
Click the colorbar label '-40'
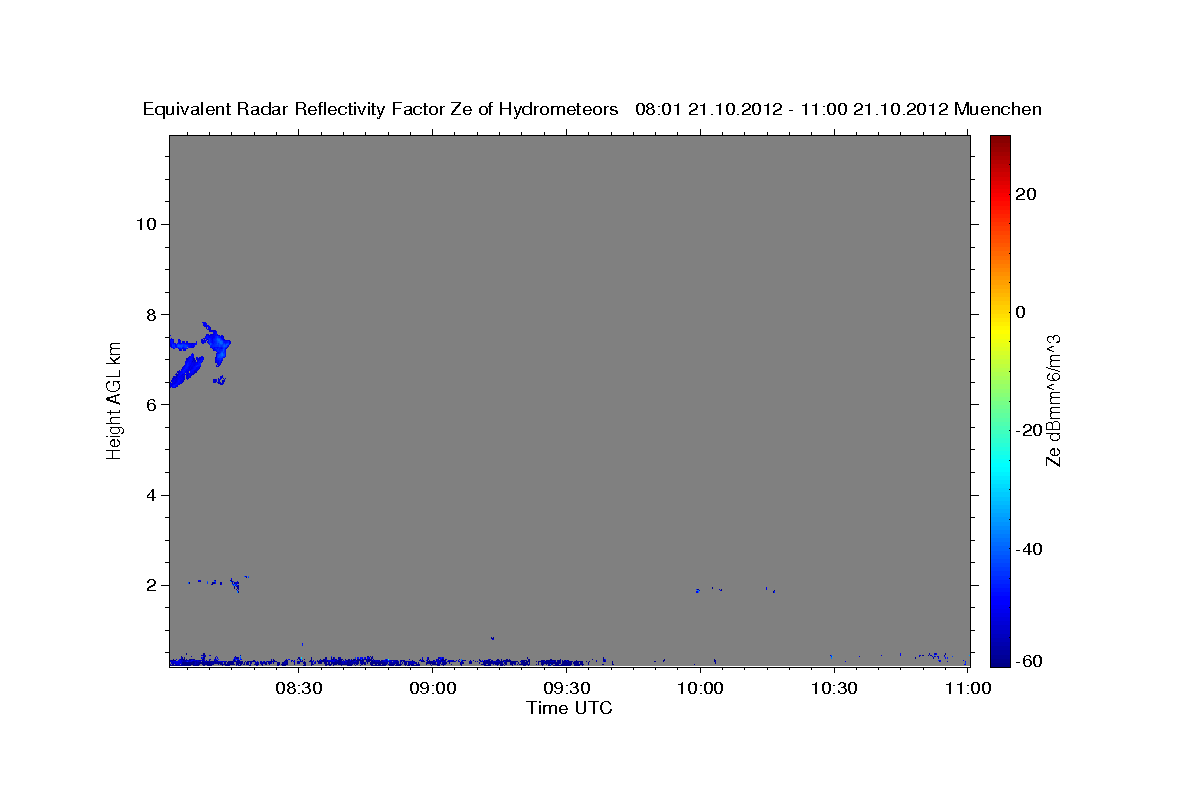(1029, 549)
